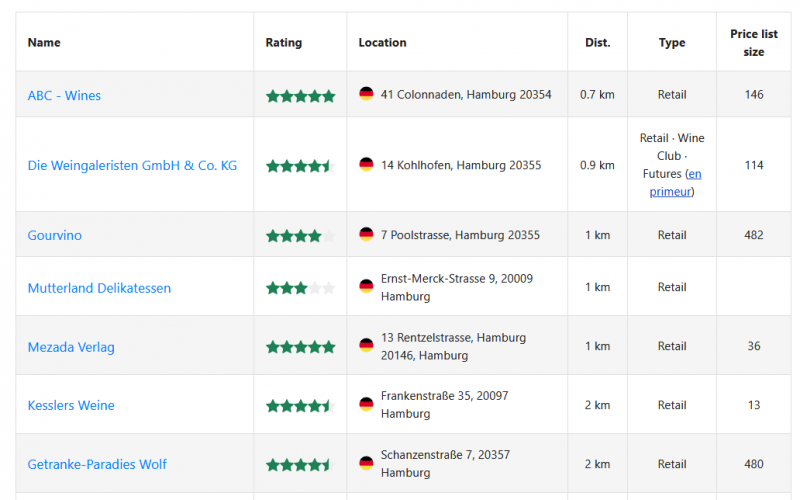Click the '1 km' distance in Mezada Verlag row
Viewport: 800px width, 500px height.
(597, 346)
